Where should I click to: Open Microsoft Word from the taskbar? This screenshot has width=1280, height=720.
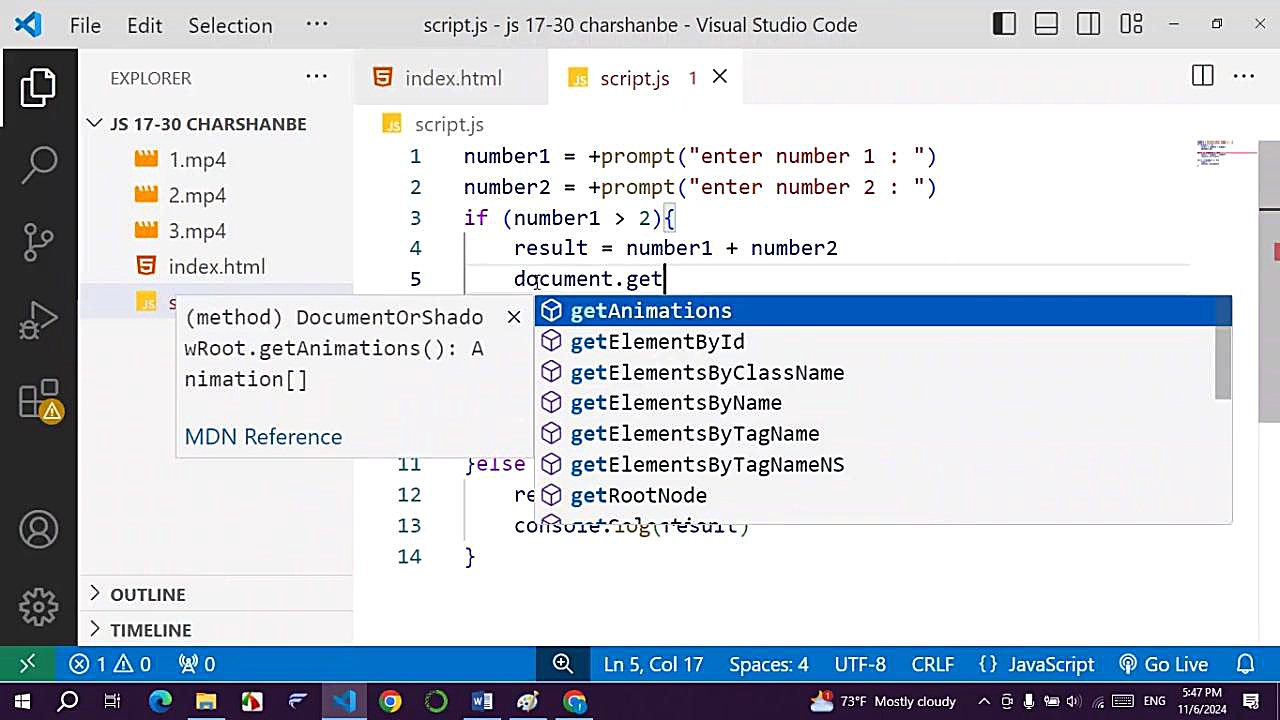click(482, 701)
